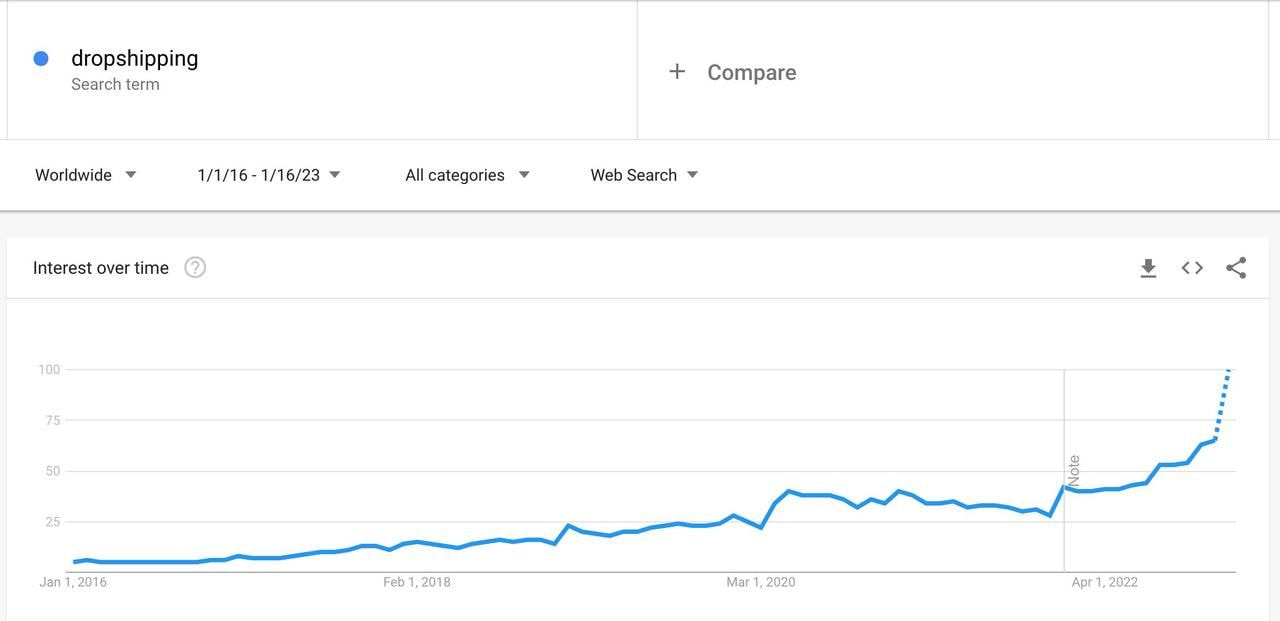
Task: Click the Interest over time heading
Action: (x=101, y=268)
